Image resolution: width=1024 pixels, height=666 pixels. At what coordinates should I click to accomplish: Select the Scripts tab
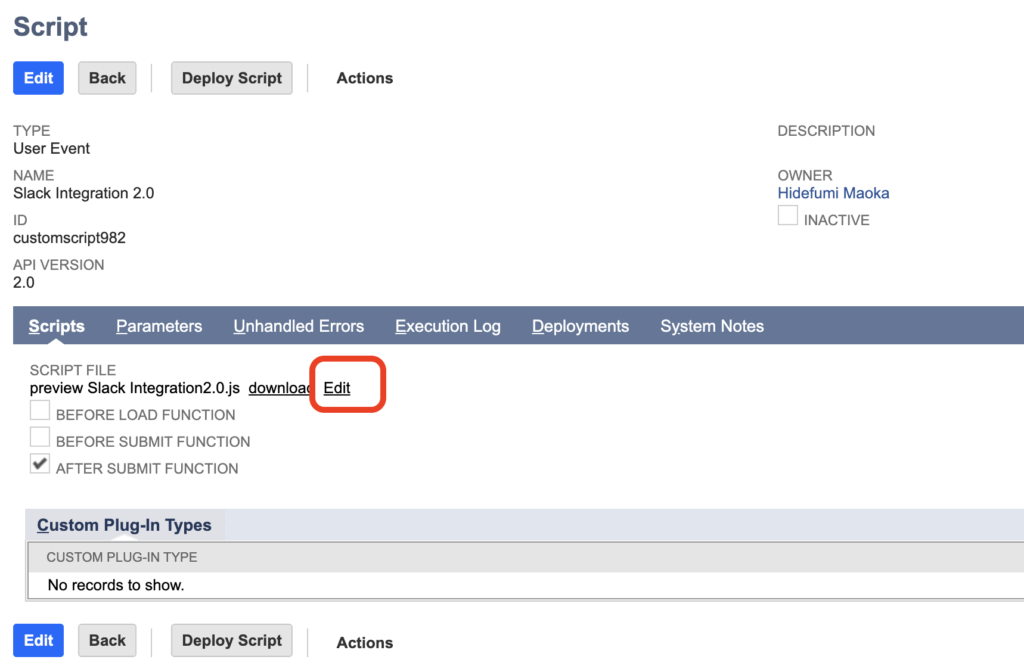[57, 326]
